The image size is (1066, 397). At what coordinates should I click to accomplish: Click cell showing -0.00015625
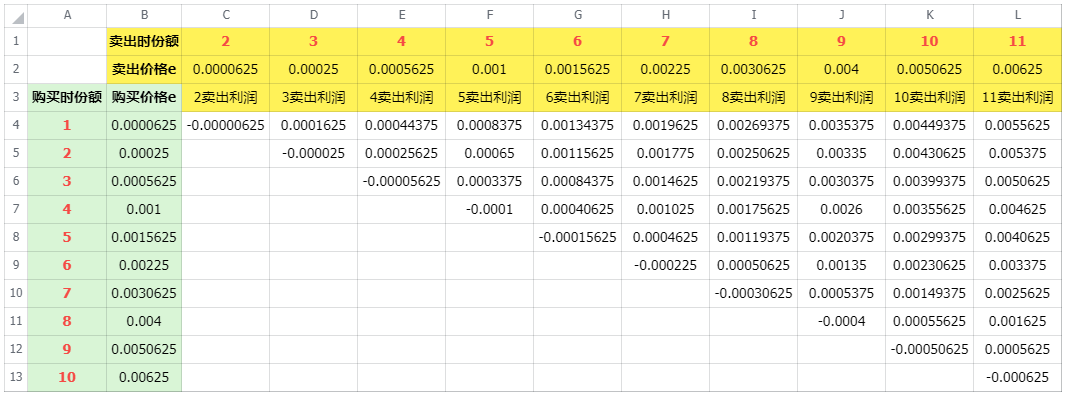[x=577, y=237]
